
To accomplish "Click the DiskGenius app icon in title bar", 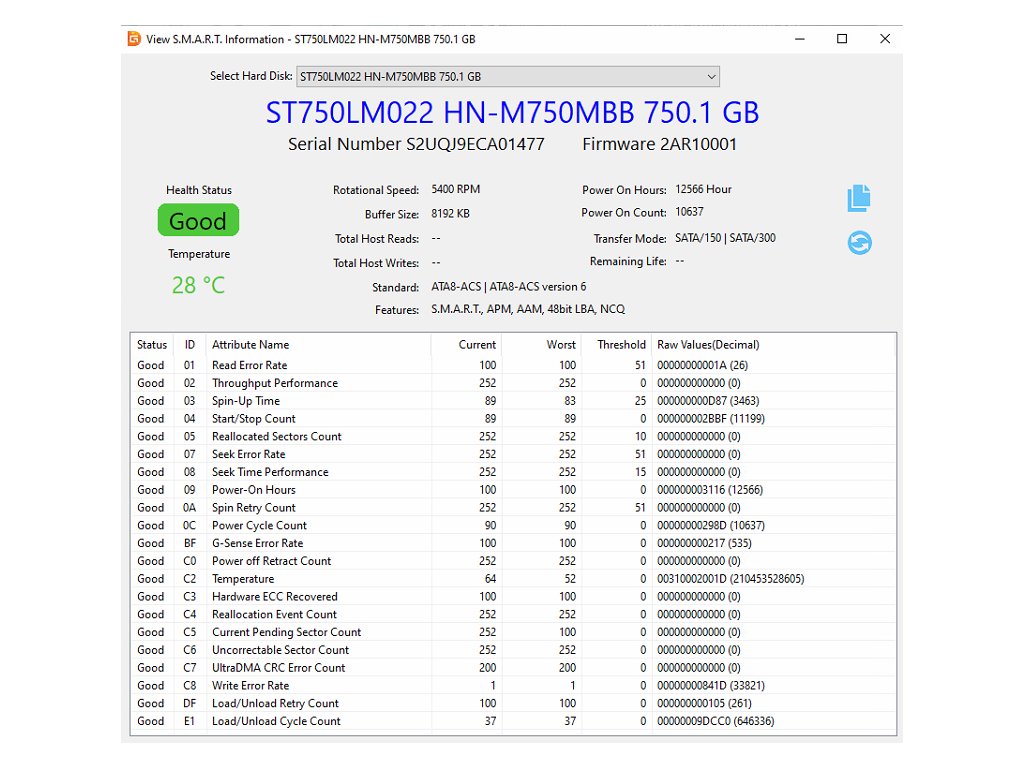I will [134, 39].
